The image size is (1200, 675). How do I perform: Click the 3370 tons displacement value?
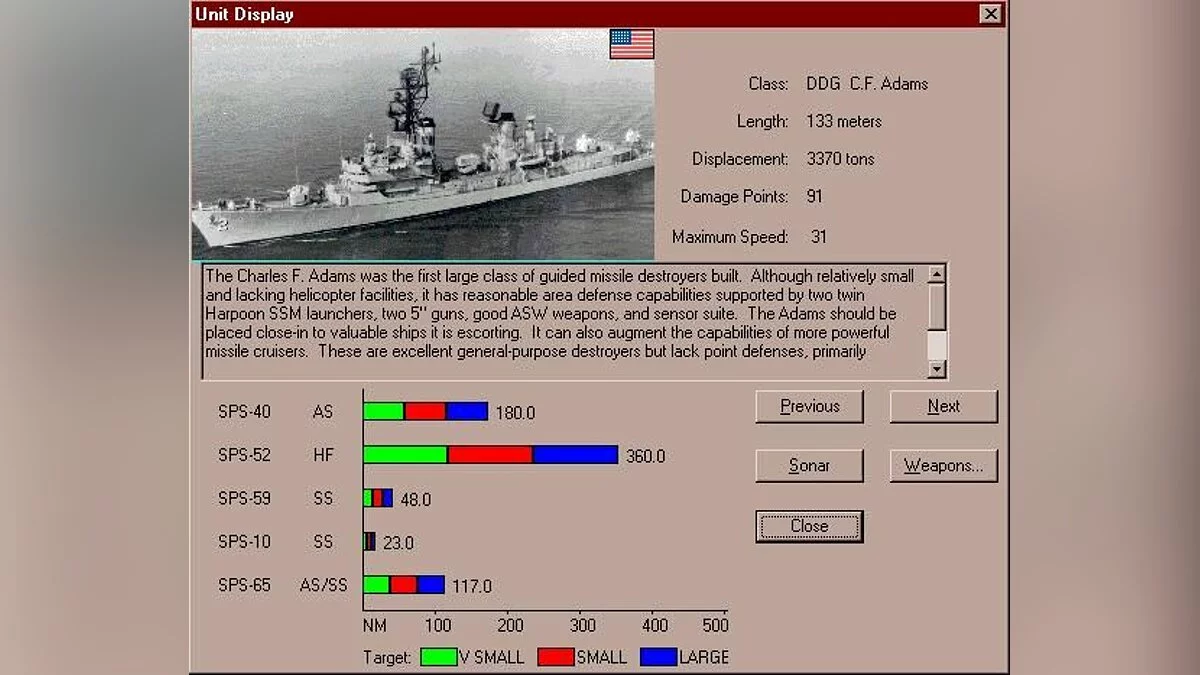point(840,159)
